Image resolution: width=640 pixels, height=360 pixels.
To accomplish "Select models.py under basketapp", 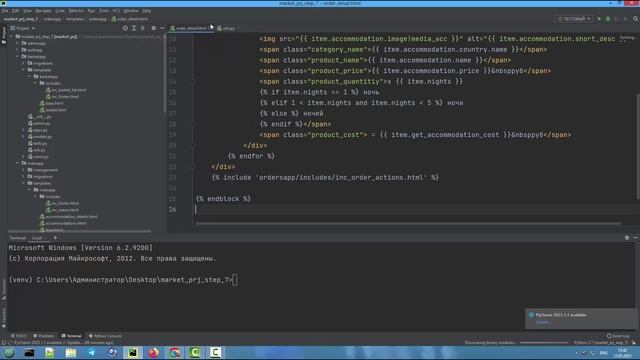I will click(40, 137).
